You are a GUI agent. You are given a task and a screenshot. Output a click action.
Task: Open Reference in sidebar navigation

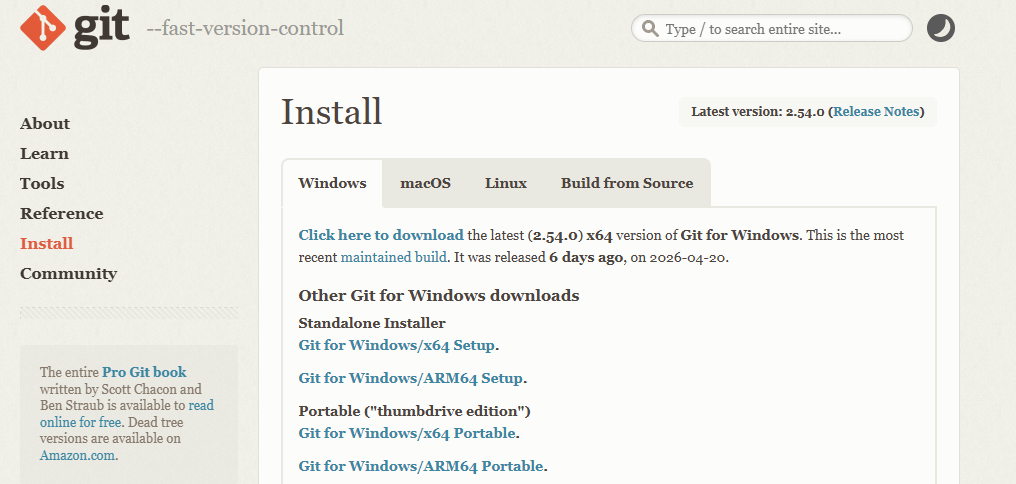point(62,213)
